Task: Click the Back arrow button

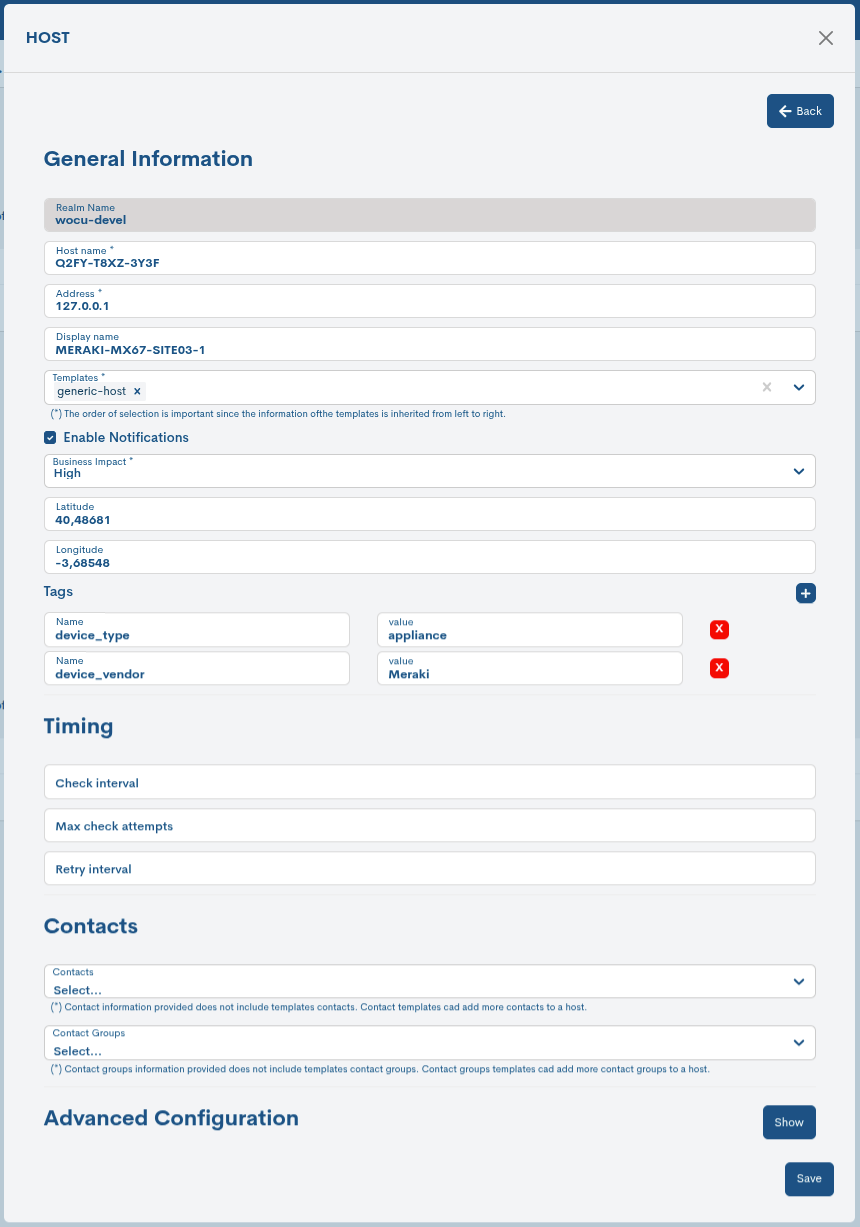Action: (x=799, y=111)
